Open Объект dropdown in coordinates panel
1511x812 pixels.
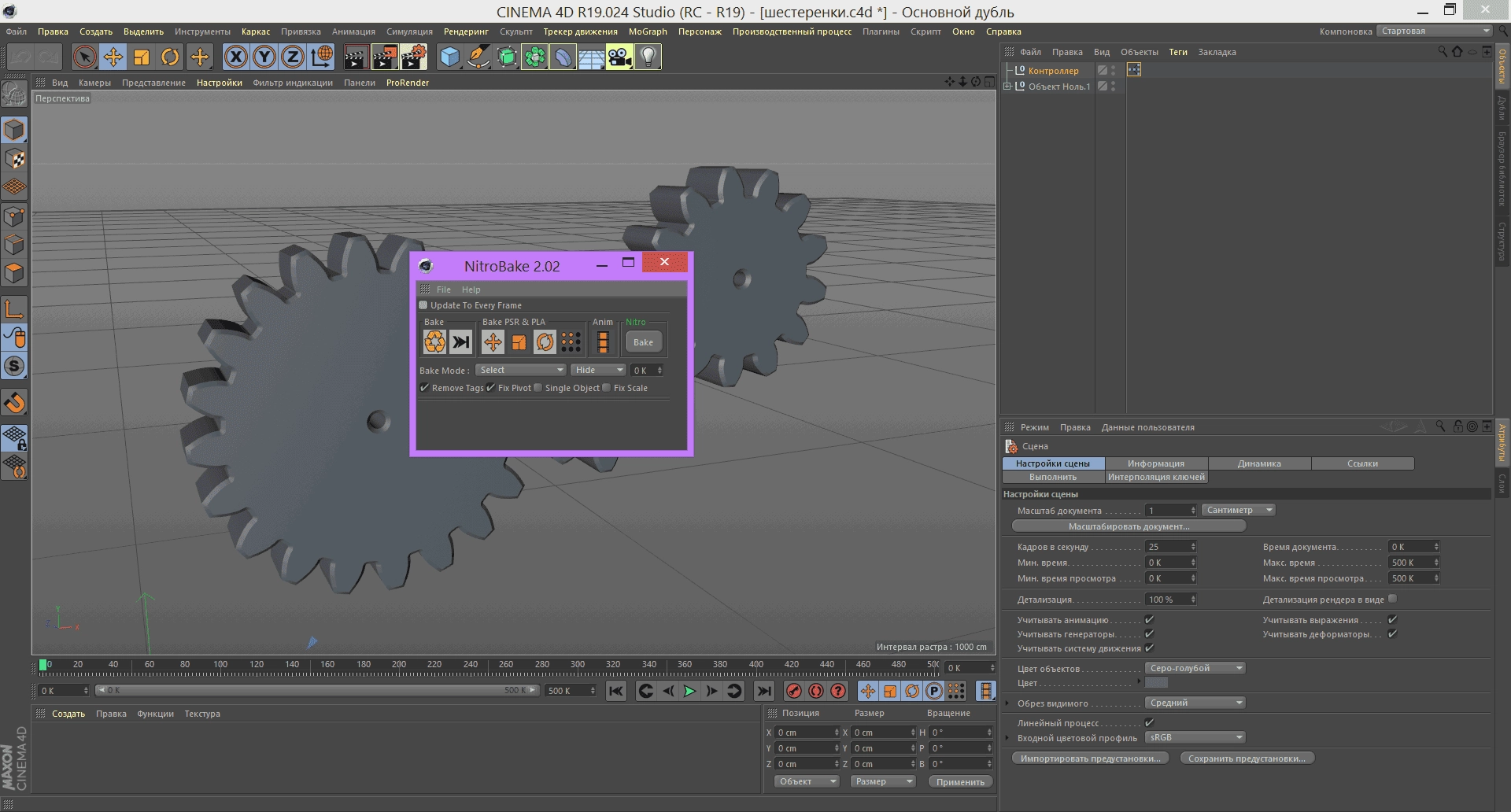point(807,781)
